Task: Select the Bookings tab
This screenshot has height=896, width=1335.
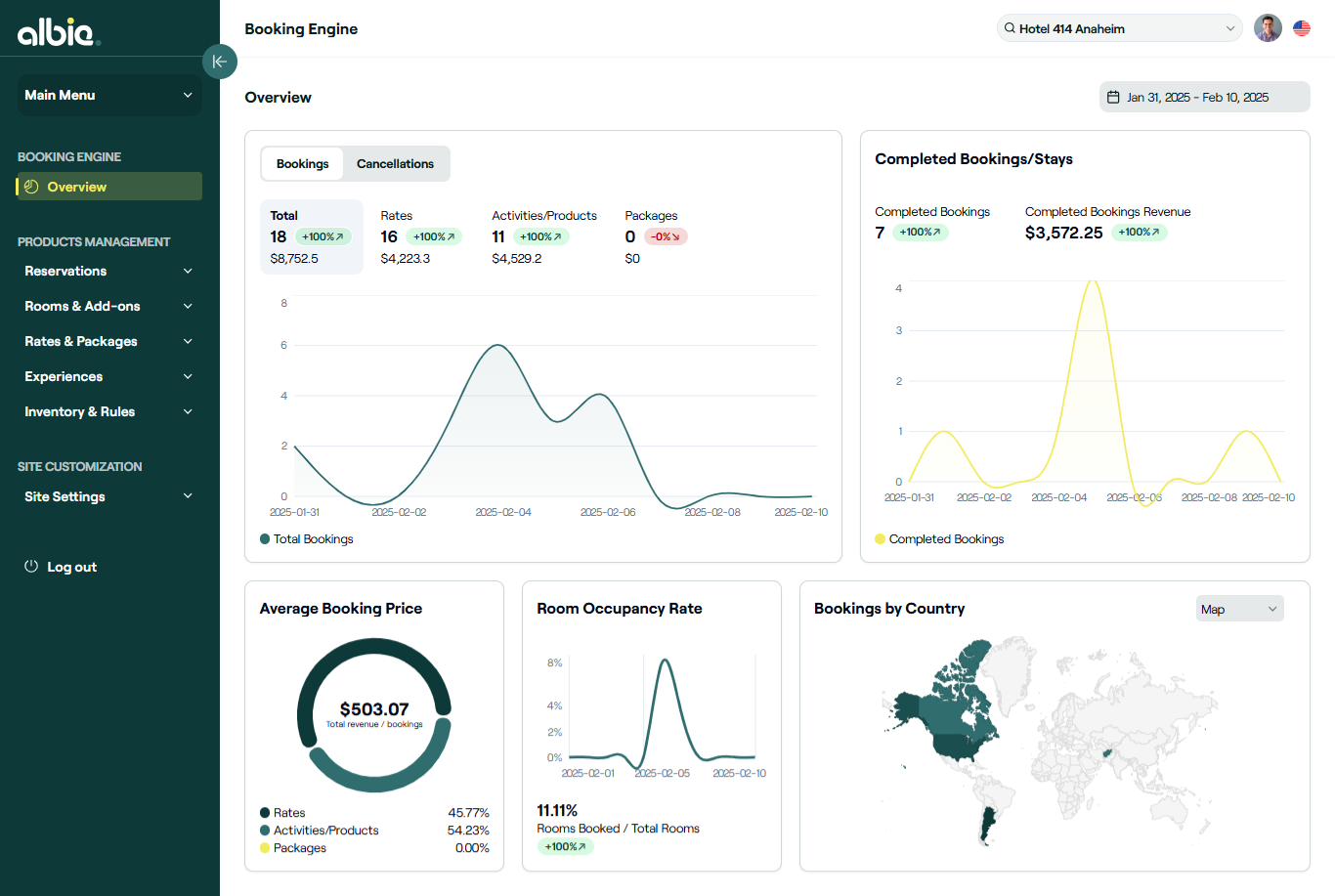Action: (302, 164)
